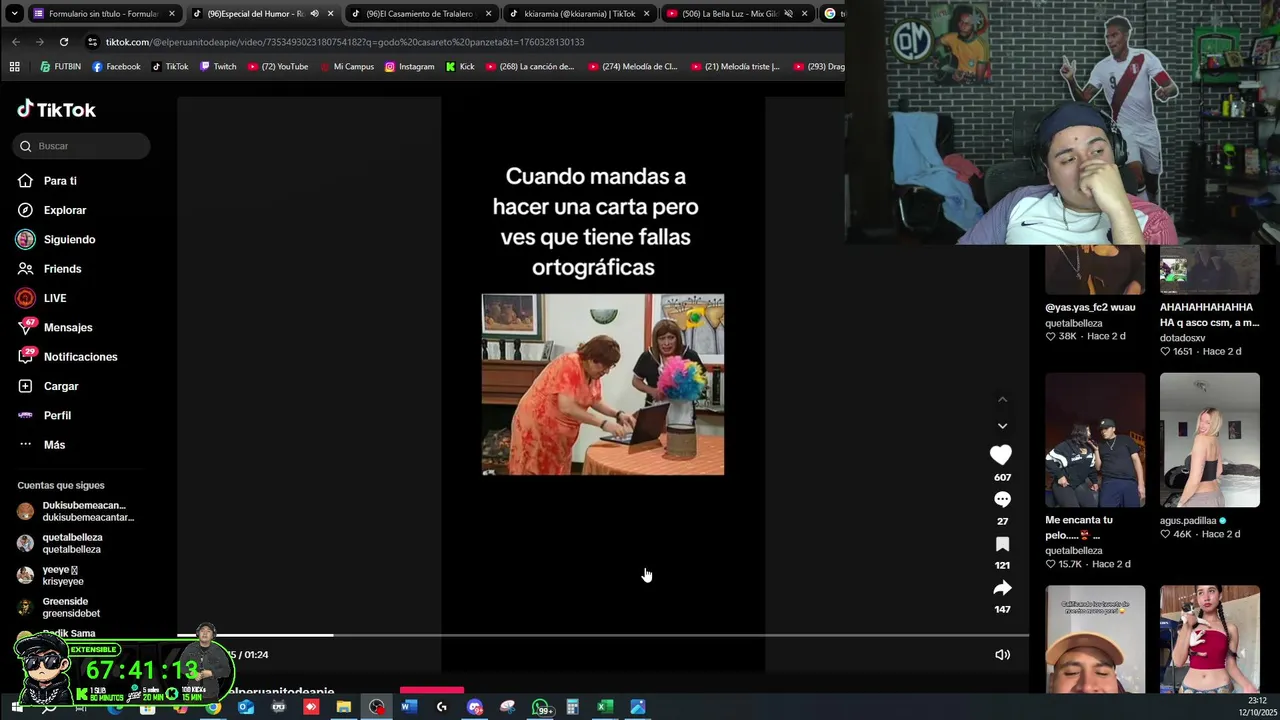Open the browser apps grid icon
The image size is (1280, 720).
tap(14, 67)
